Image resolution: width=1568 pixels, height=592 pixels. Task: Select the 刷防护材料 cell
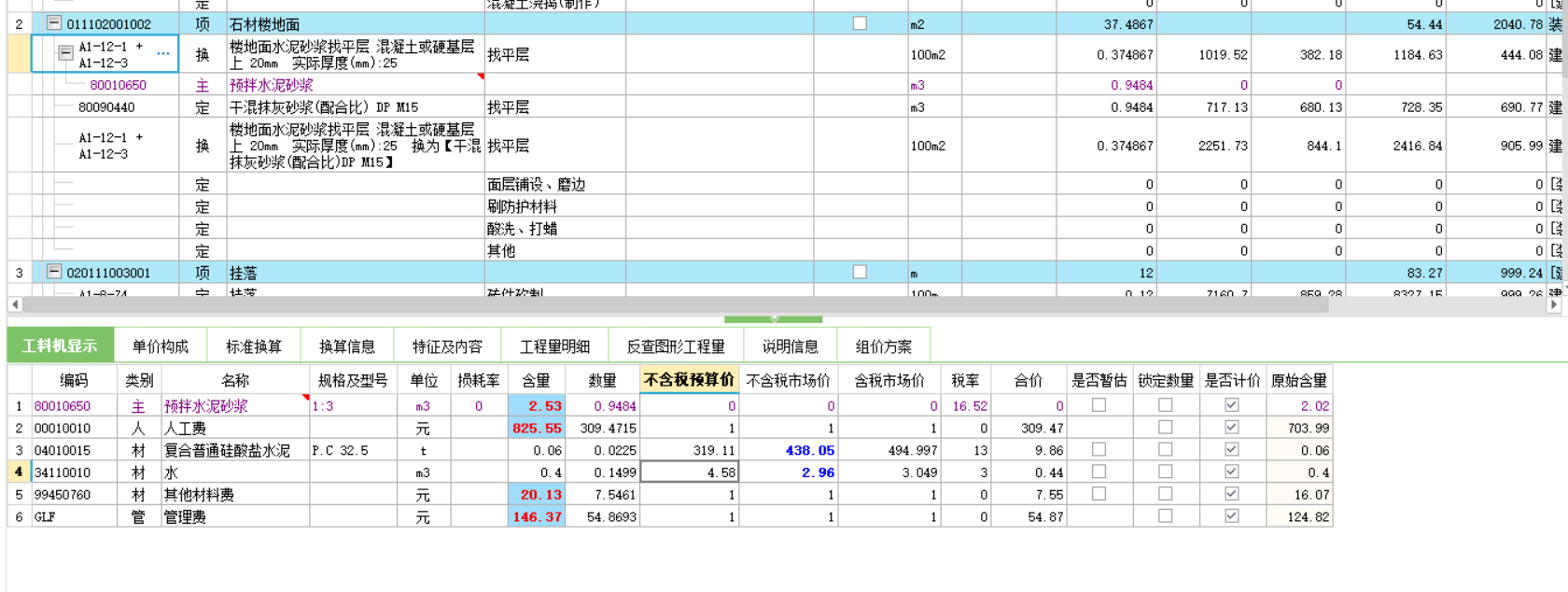click(x=554, y=206)
